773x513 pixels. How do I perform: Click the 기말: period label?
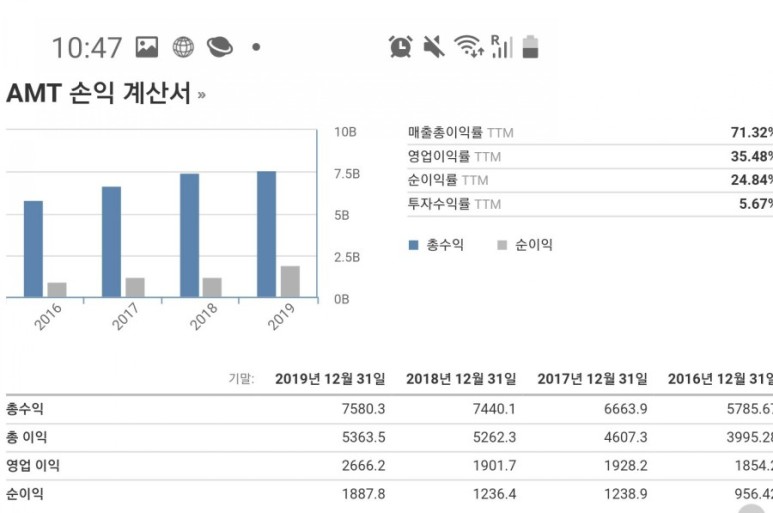coord(242,378)
